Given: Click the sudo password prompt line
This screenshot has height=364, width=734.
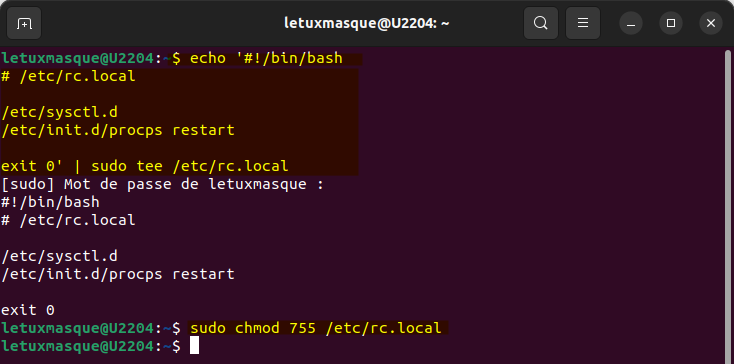Looking at the screenshot, I should (162, 184).
